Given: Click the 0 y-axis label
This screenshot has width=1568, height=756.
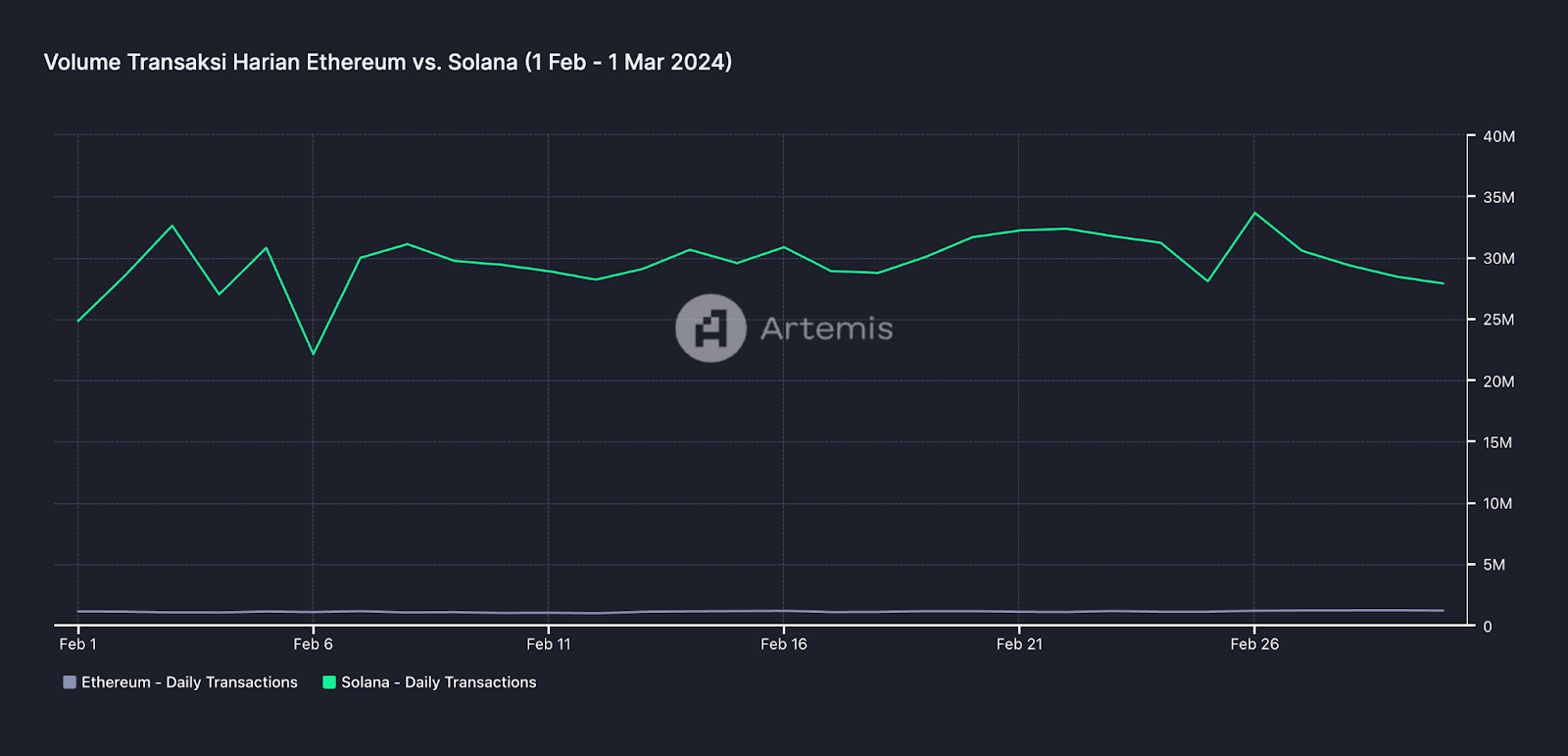Looking at the screenshot, I should pos(1488,627).
